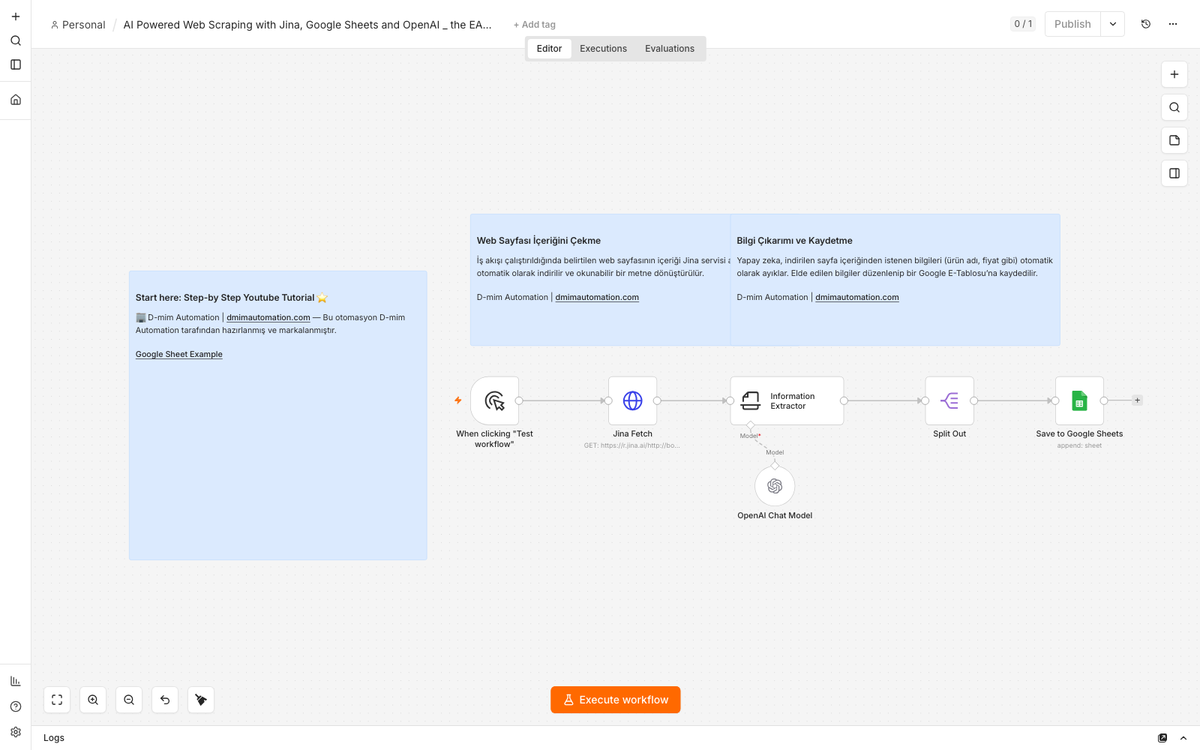
Task: Open dmimautomation.com link in Web Sayfası note
Action: coord(597,297)
